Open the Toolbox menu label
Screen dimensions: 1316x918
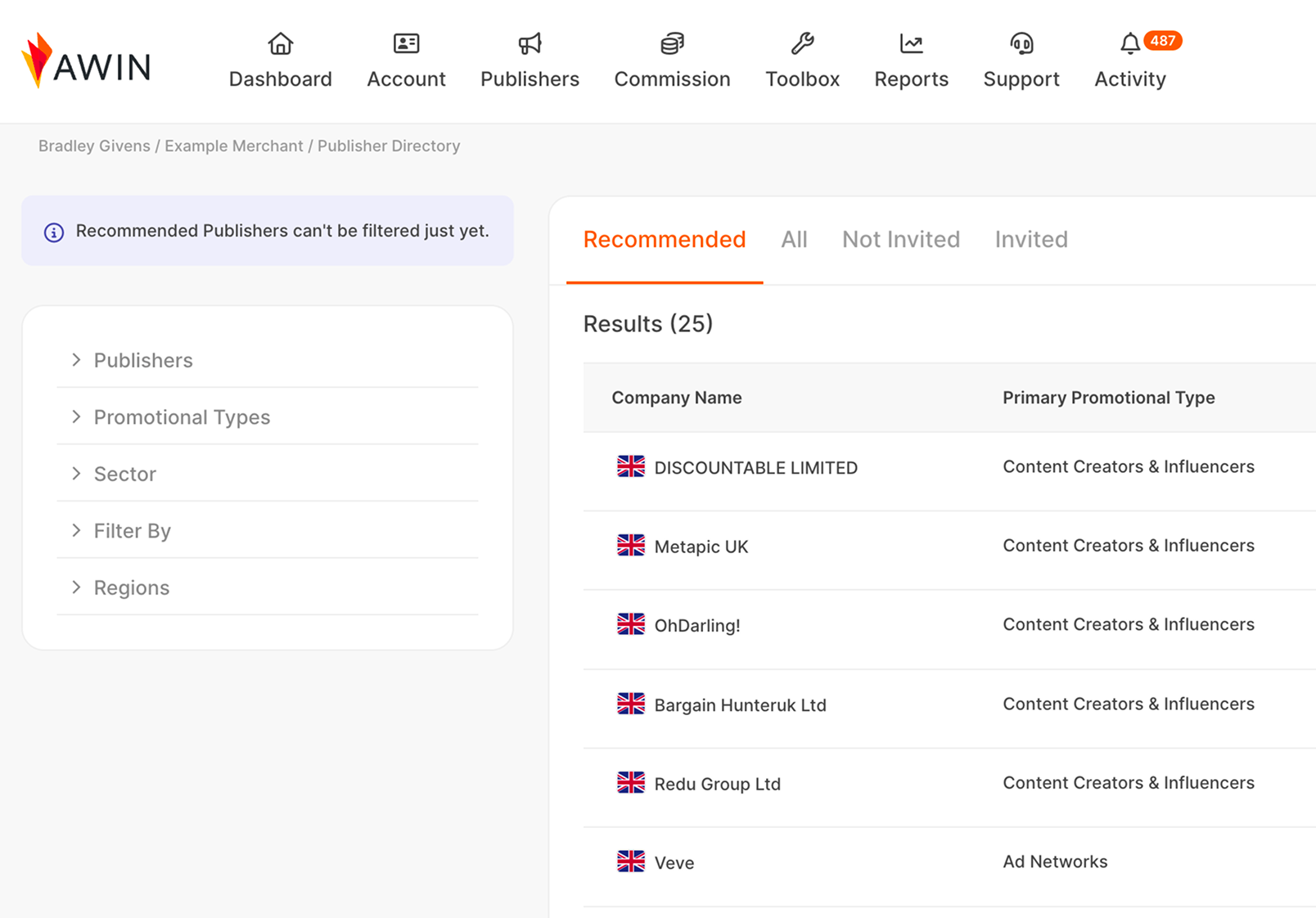click(802, 79)
